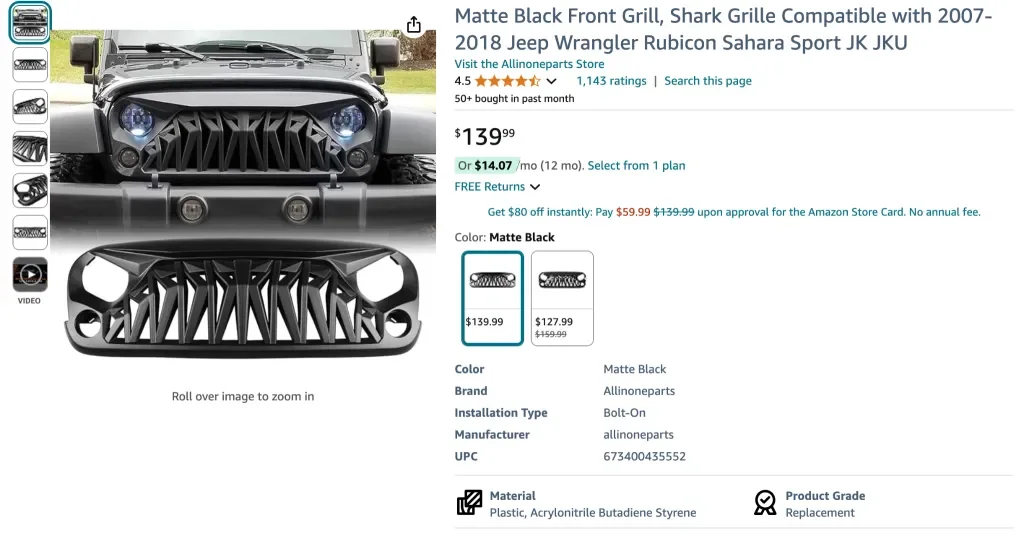The width and height of the screenshot is (1024, 538).
Task: Click Select from 1 plan link
Action: tap(636, 166)
